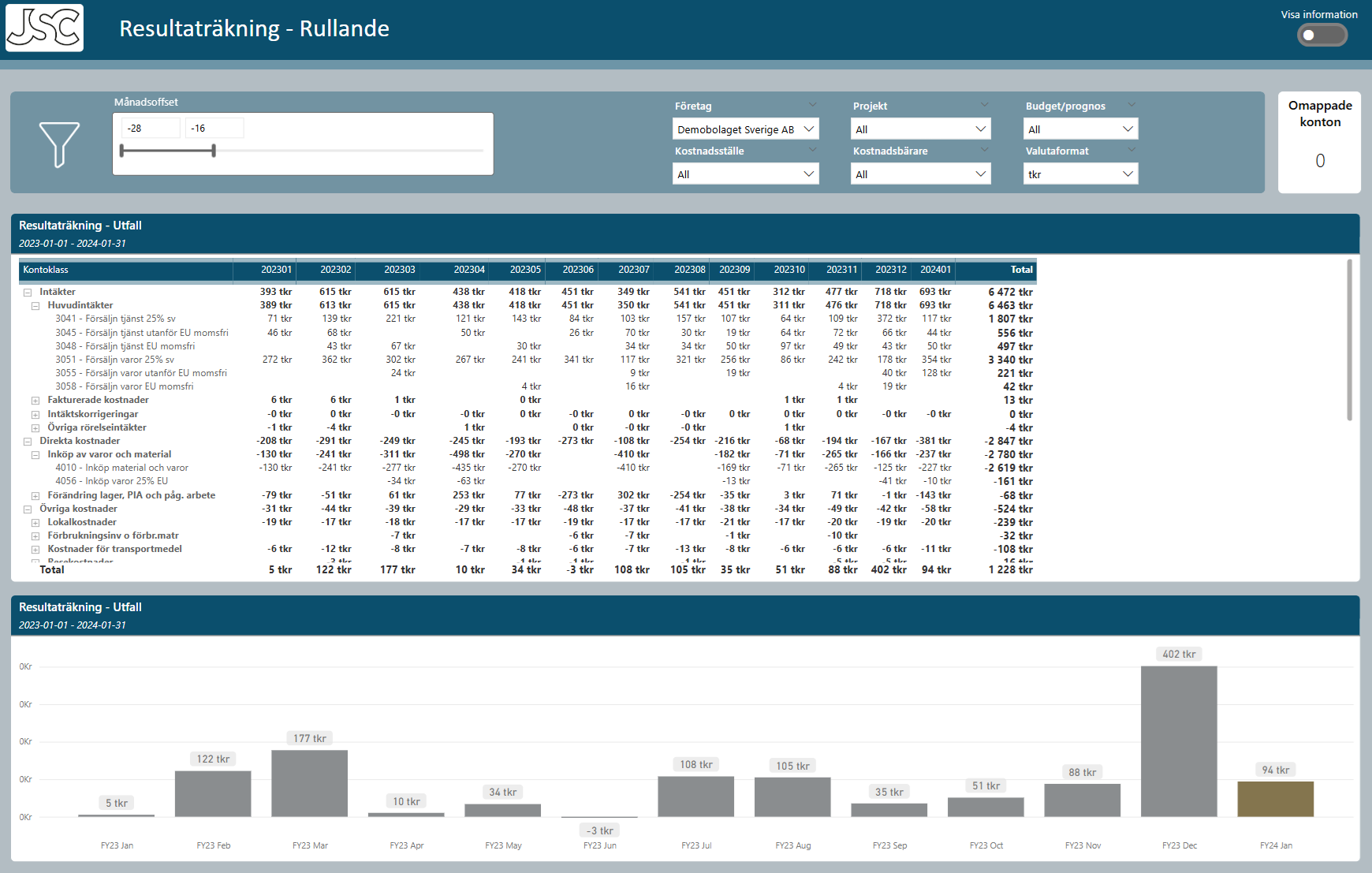Click chevron next to Företag label
Screen dimensions: 1372x873
pyautogui.click(x=813, y=105)
